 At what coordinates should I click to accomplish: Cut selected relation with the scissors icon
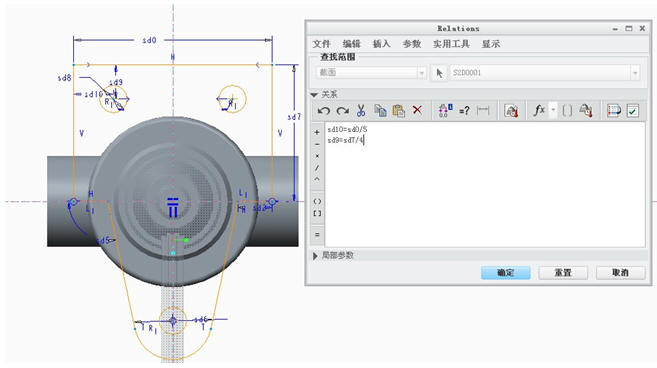361,111
